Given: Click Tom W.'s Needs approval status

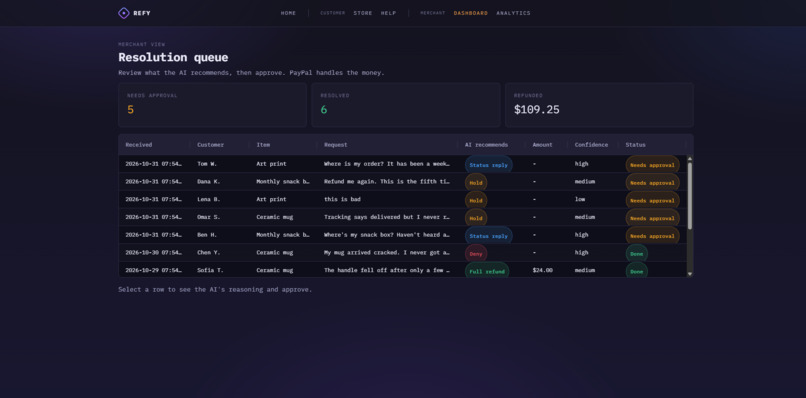Looking at the screenshot, I should tap(652, 165).
